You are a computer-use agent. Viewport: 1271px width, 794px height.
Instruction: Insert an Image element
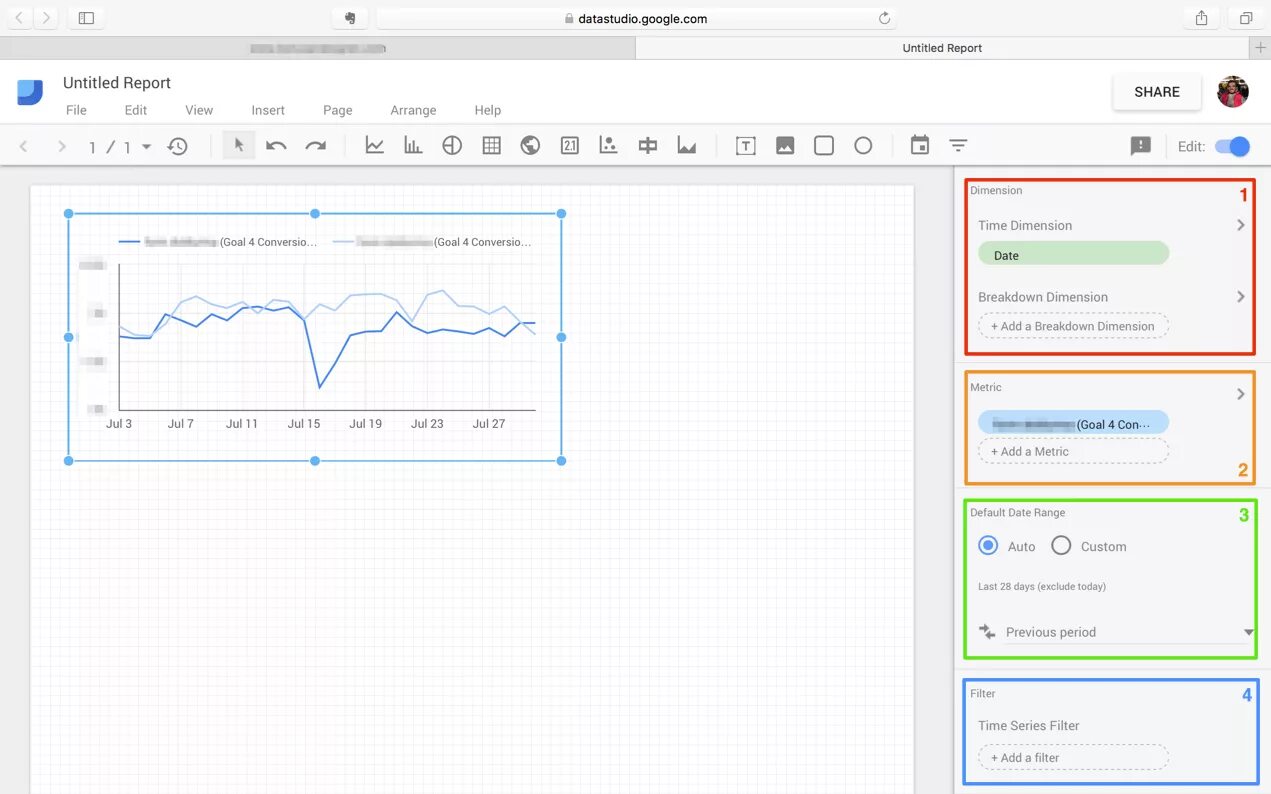(785, 146)
